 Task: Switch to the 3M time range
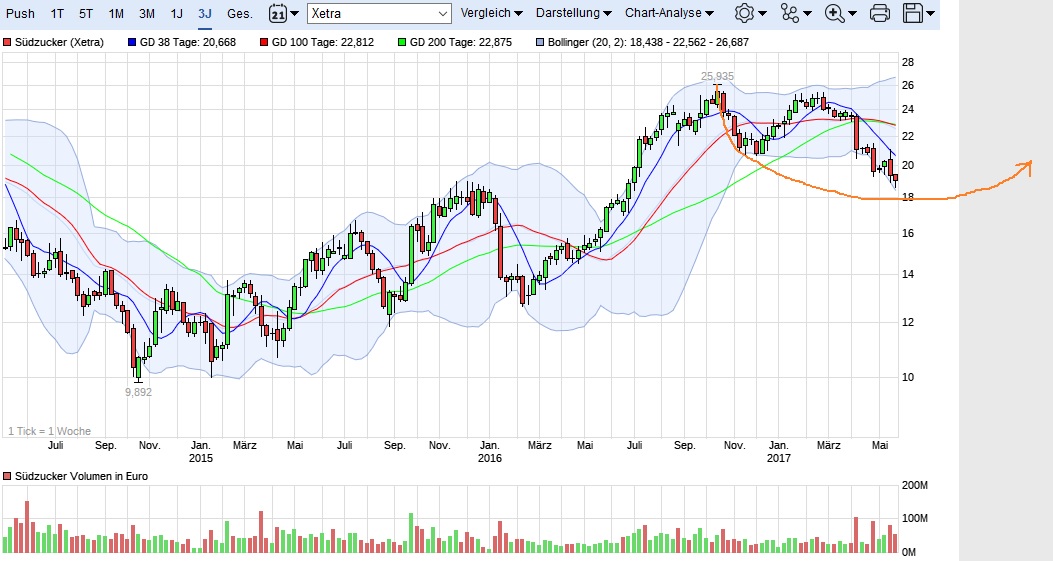click(x=146, y=13)
